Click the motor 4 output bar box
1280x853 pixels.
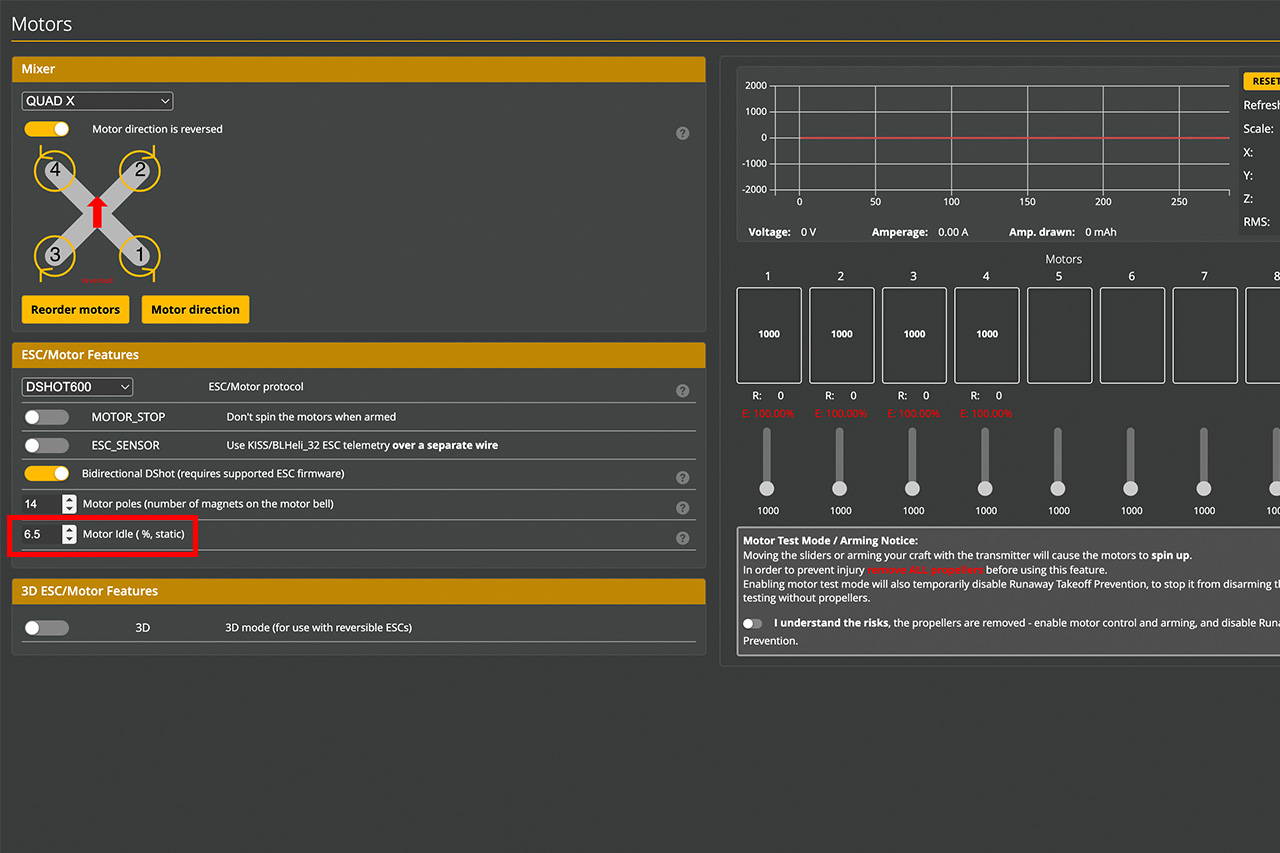point(987,335)
